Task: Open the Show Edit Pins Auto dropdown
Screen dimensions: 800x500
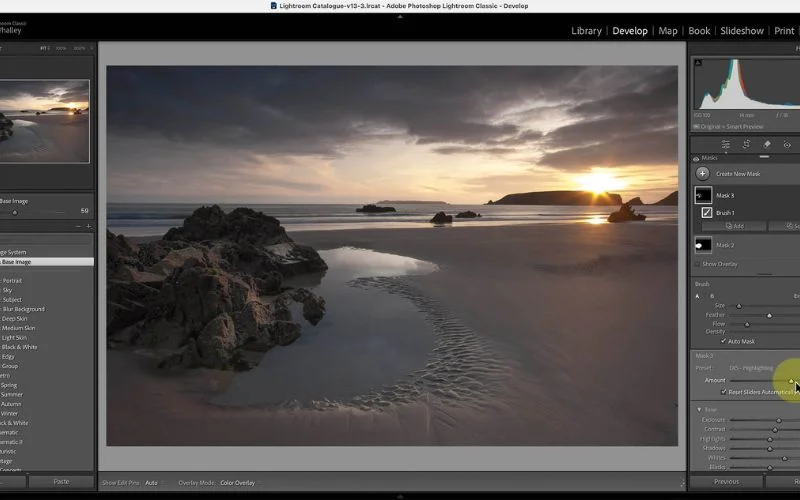Action: [151, 483]
